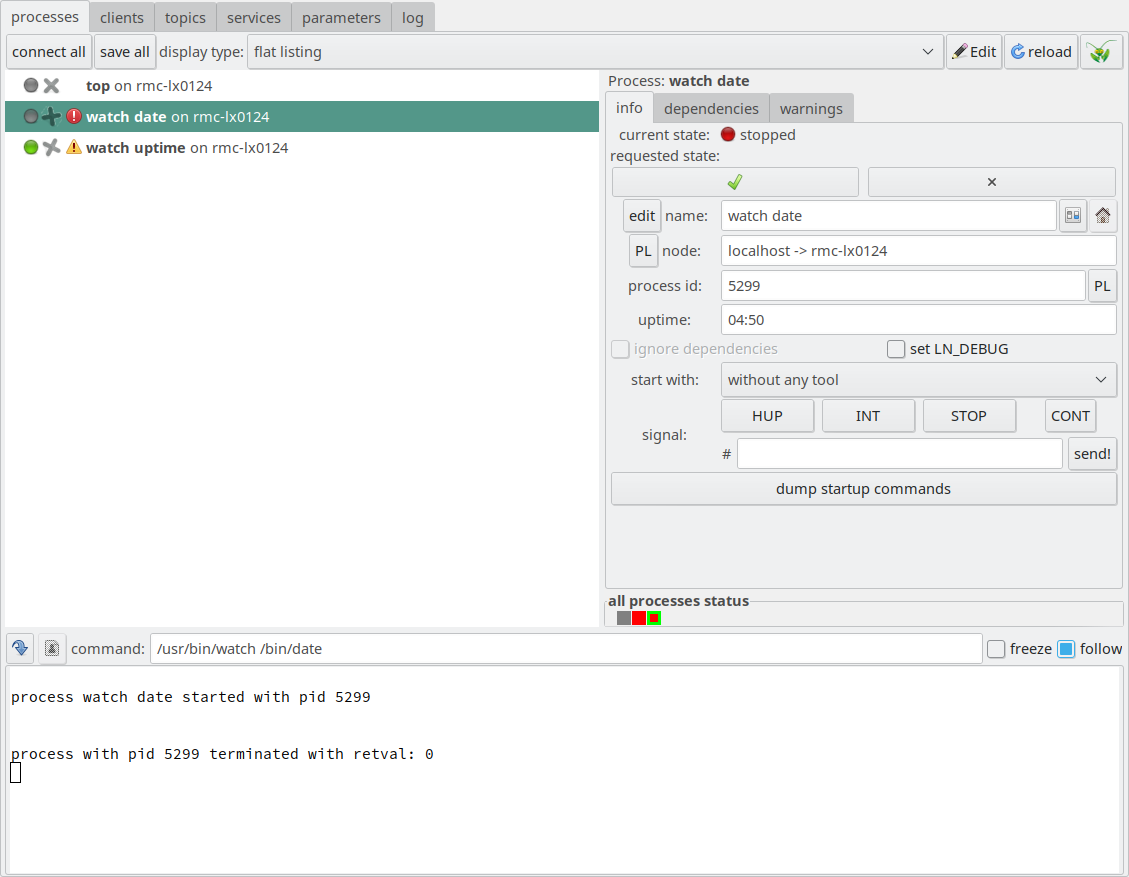
Task: Click the name input field
Action: coord(889,216)
